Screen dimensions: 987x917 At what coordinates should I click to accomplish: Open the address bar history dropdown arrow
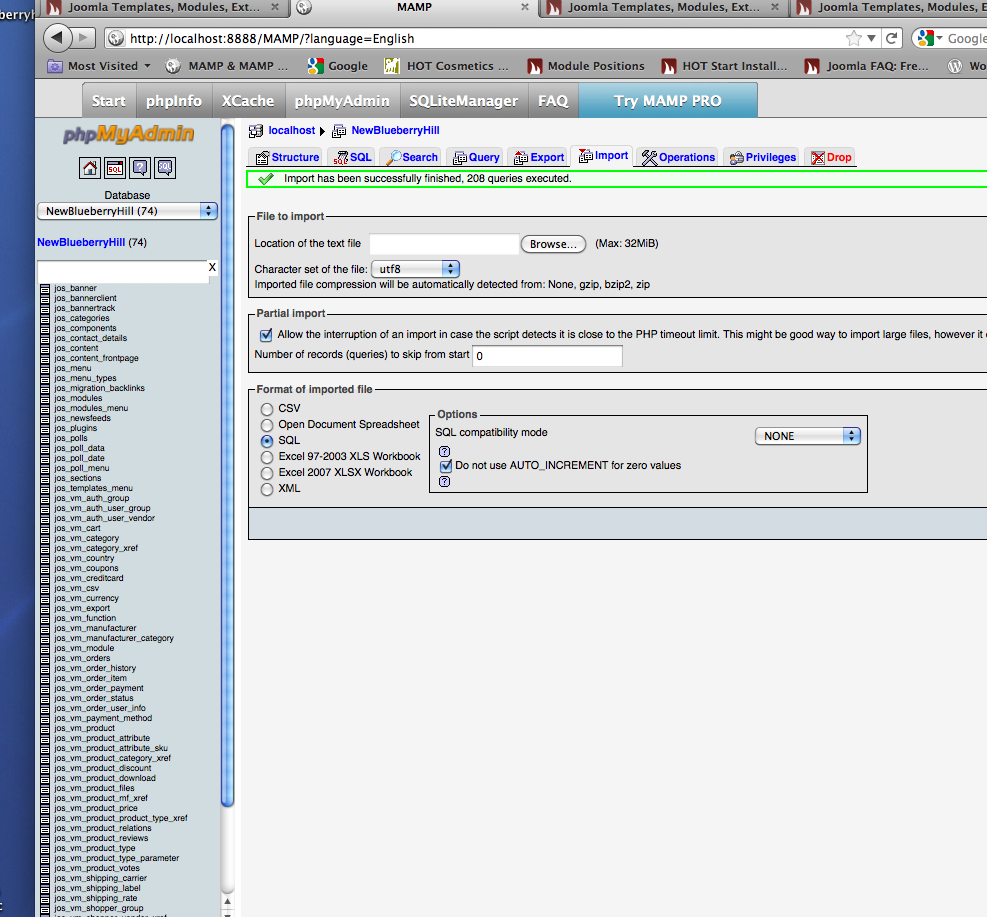(871, 38)
